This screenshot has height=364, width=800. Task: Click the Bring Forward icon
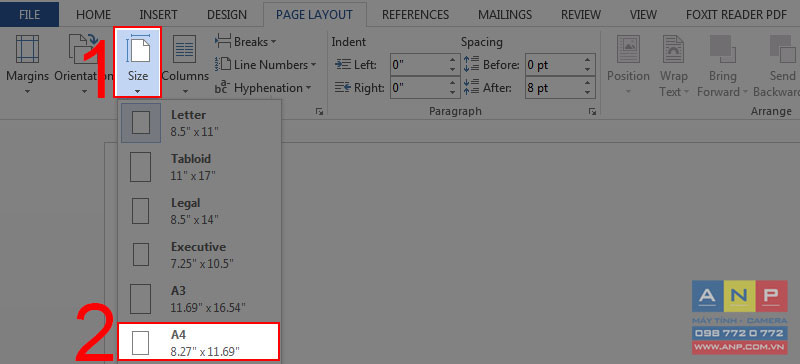coord(722,50)
